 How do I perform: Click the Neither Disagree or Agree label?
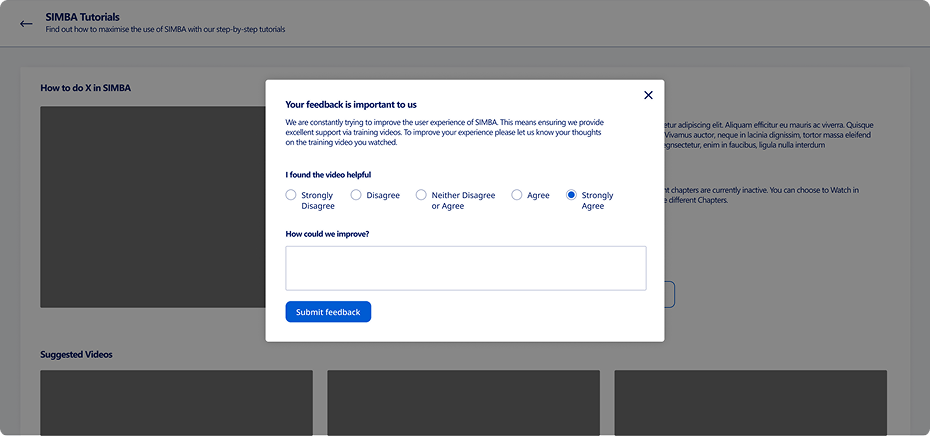[463, 201]
